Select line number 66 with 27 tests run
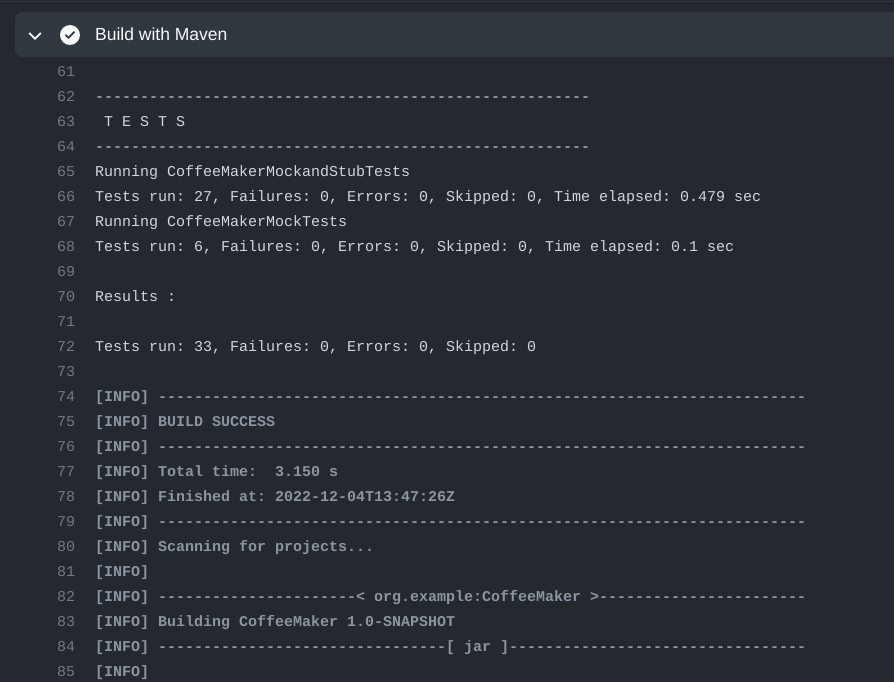Image resolution: width=894 pixels, height=682 pixels. (66, 196)
